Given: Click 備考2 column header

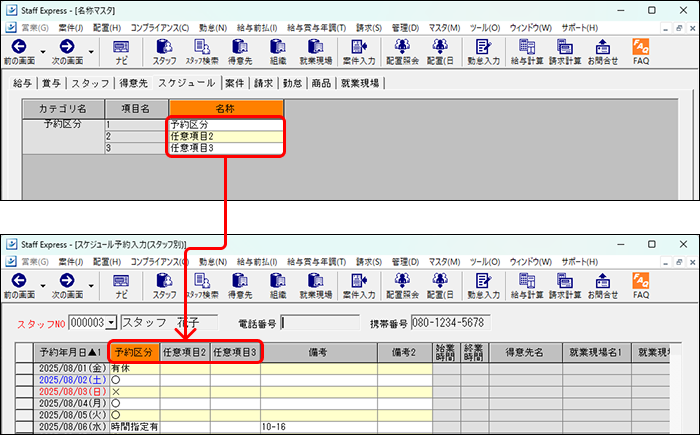Looking at the screenshot, I should (404, 352).
